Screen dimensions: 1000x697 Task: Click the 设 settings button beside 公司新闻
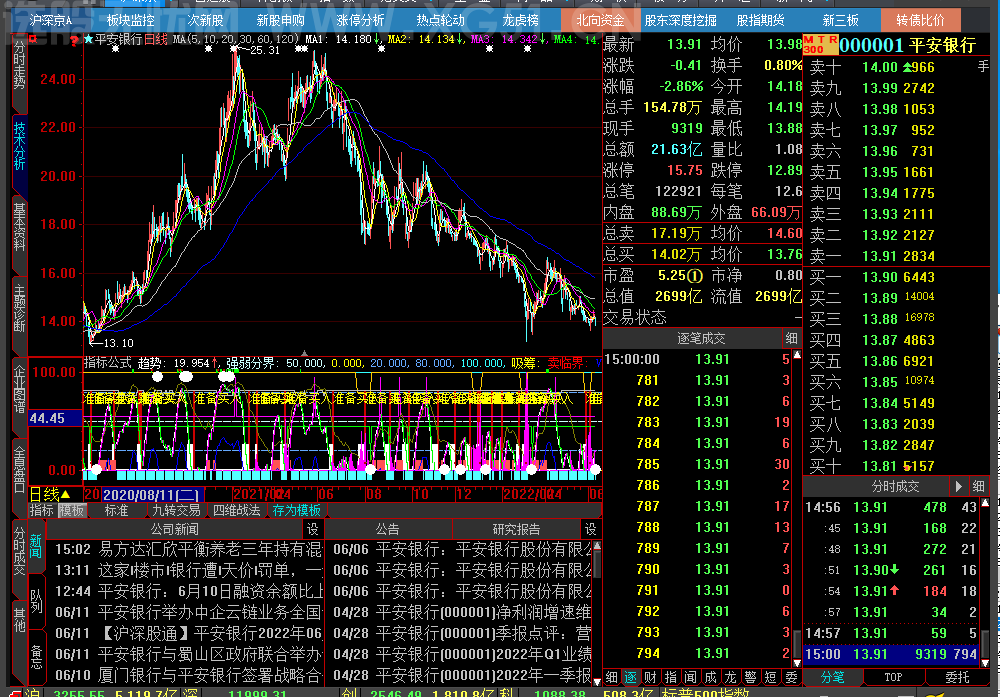pyautogui.click(x=312, y=529)
